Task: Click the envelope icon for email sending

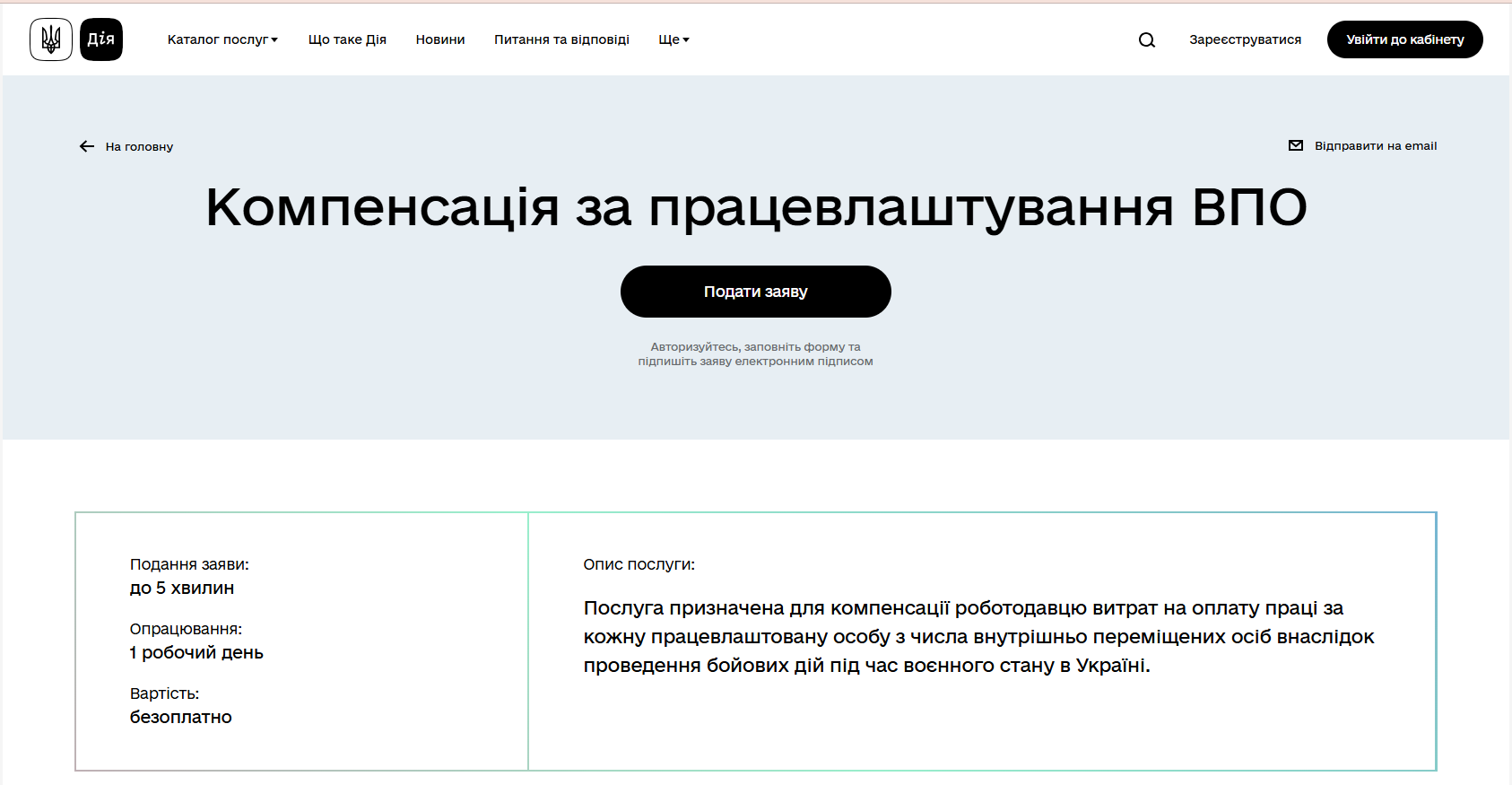Action: click(1295, 145)
